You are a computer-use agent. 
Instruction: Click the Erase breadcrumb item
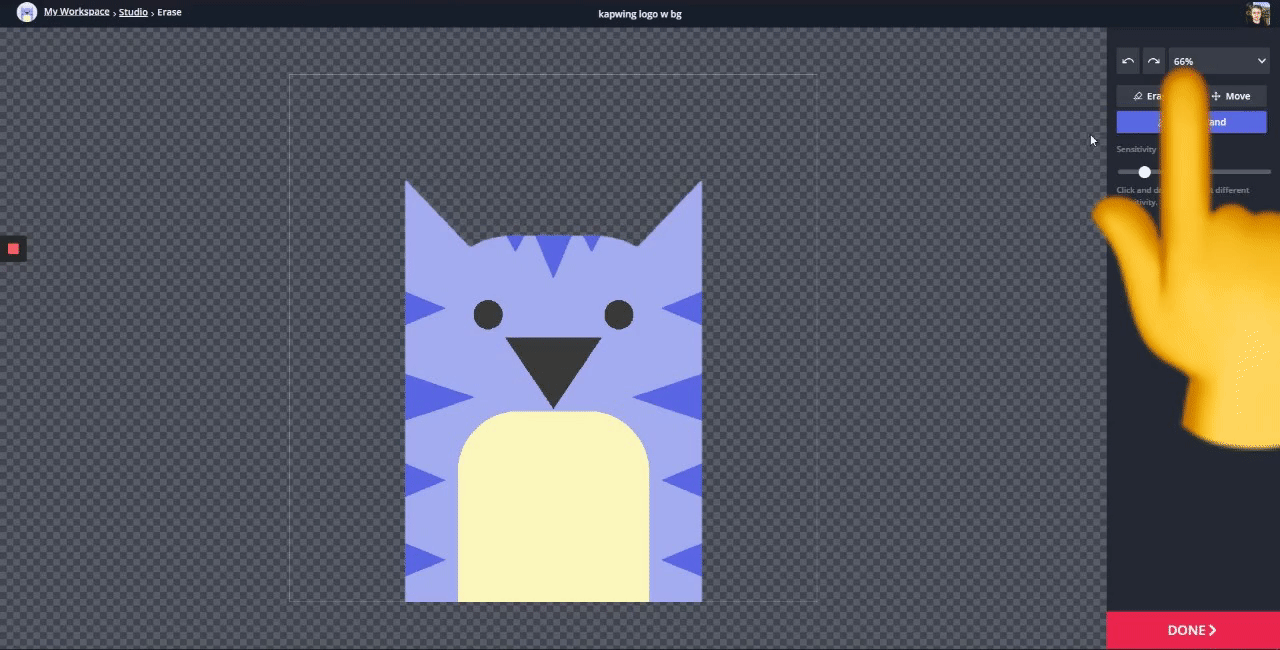[x=169, y=12]
